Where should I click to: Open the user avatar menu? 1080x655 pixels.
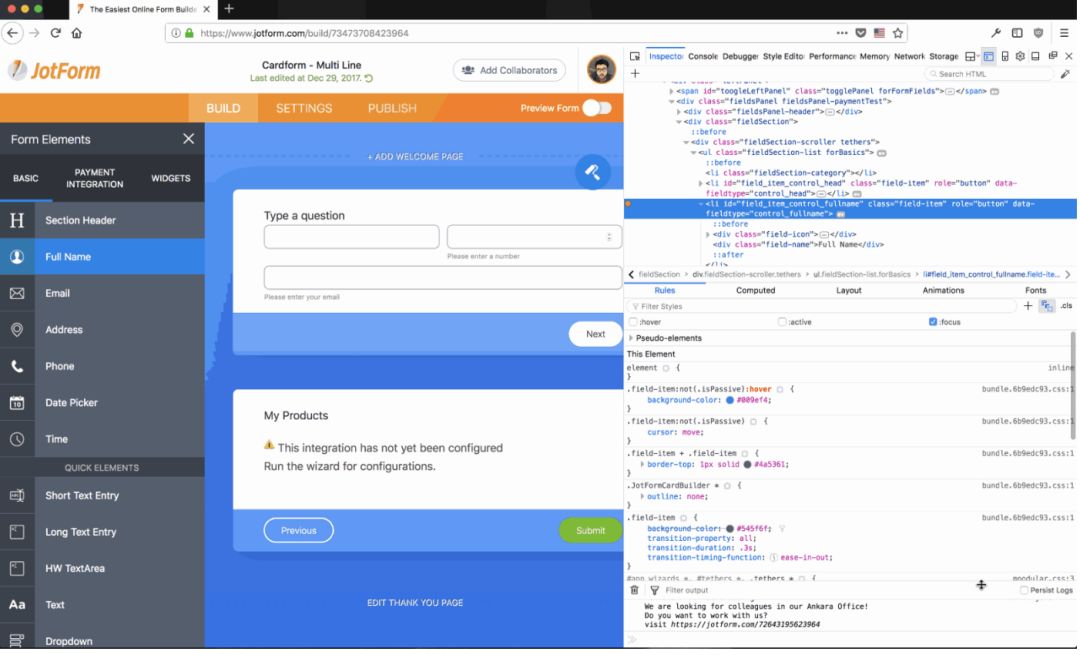point(601,70)
